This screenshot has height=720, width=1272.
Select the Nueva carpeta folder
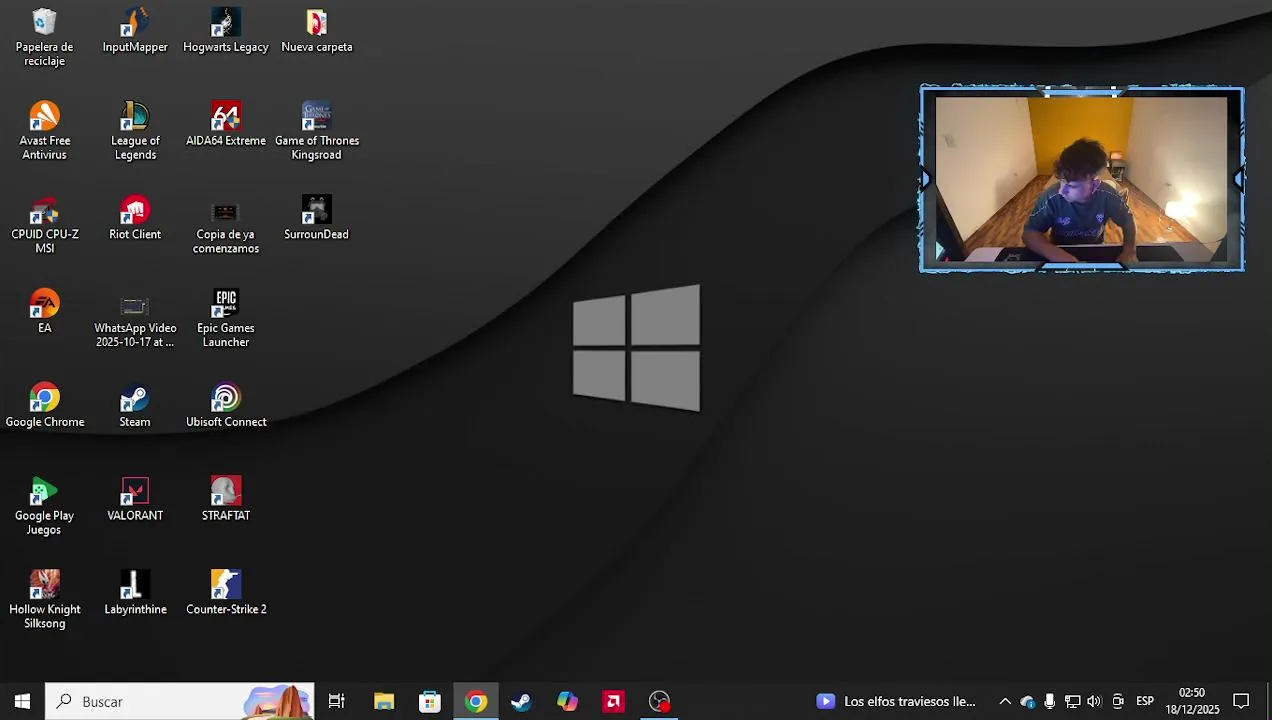tap(317, 30)
